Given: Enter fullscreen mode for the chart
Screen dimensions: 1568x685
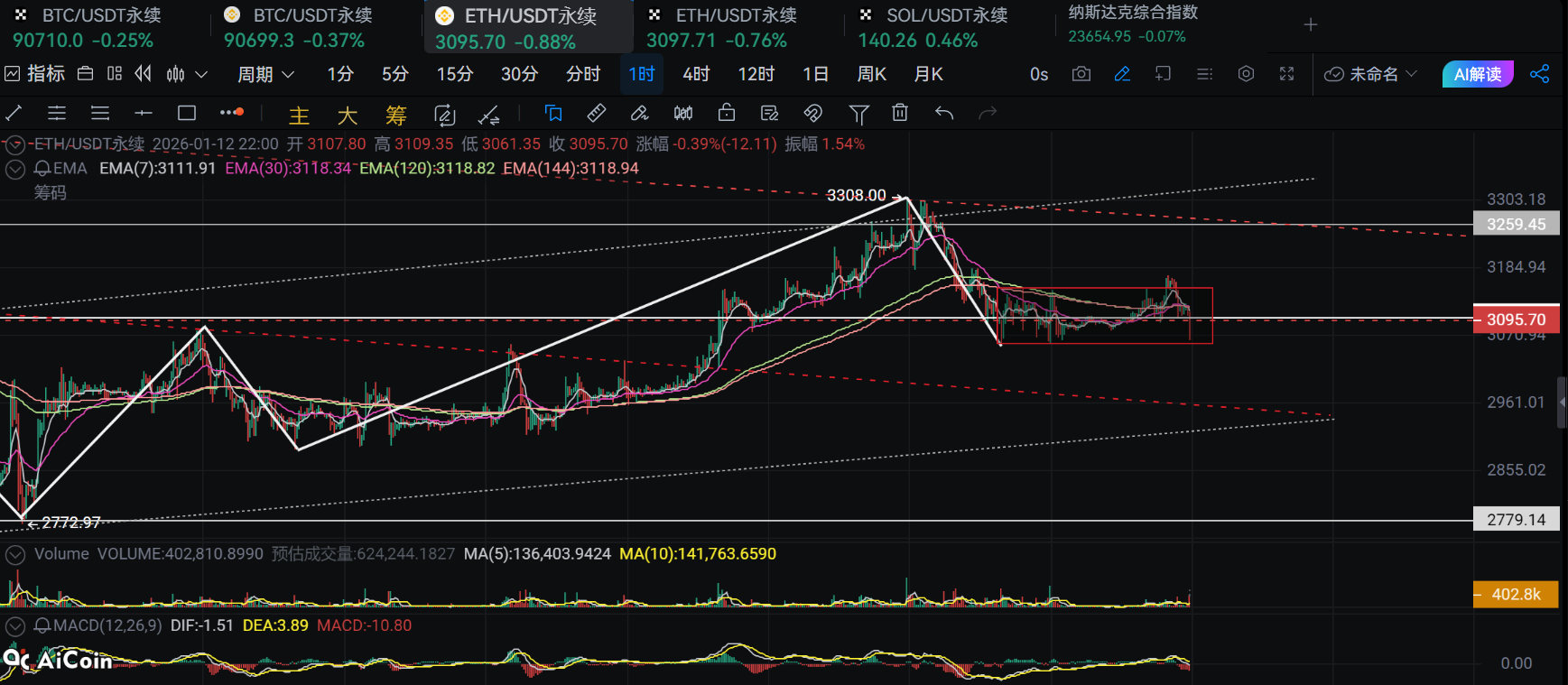Looking at the screenshot, I should (x=1287, y=74).
